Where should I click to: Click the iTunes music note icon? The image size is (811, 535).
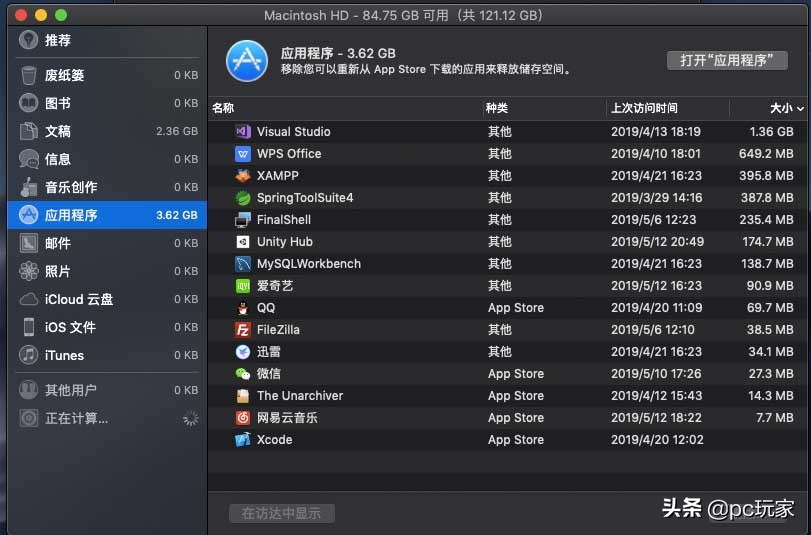click(28, 355)
